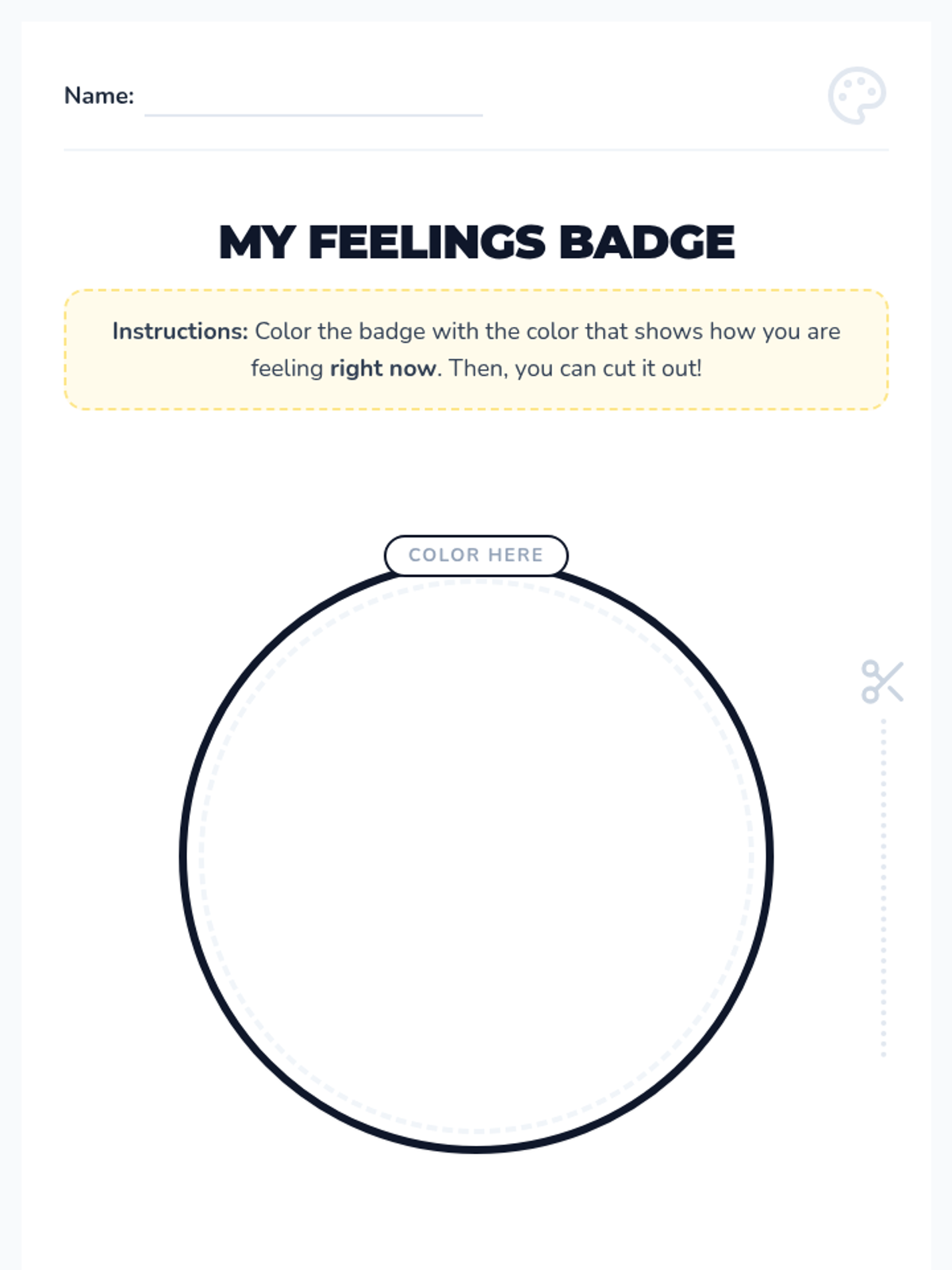This screenshot has width=952, height=1270.
Task: Click the paint palette icon
Action: (x=857, y=95)
